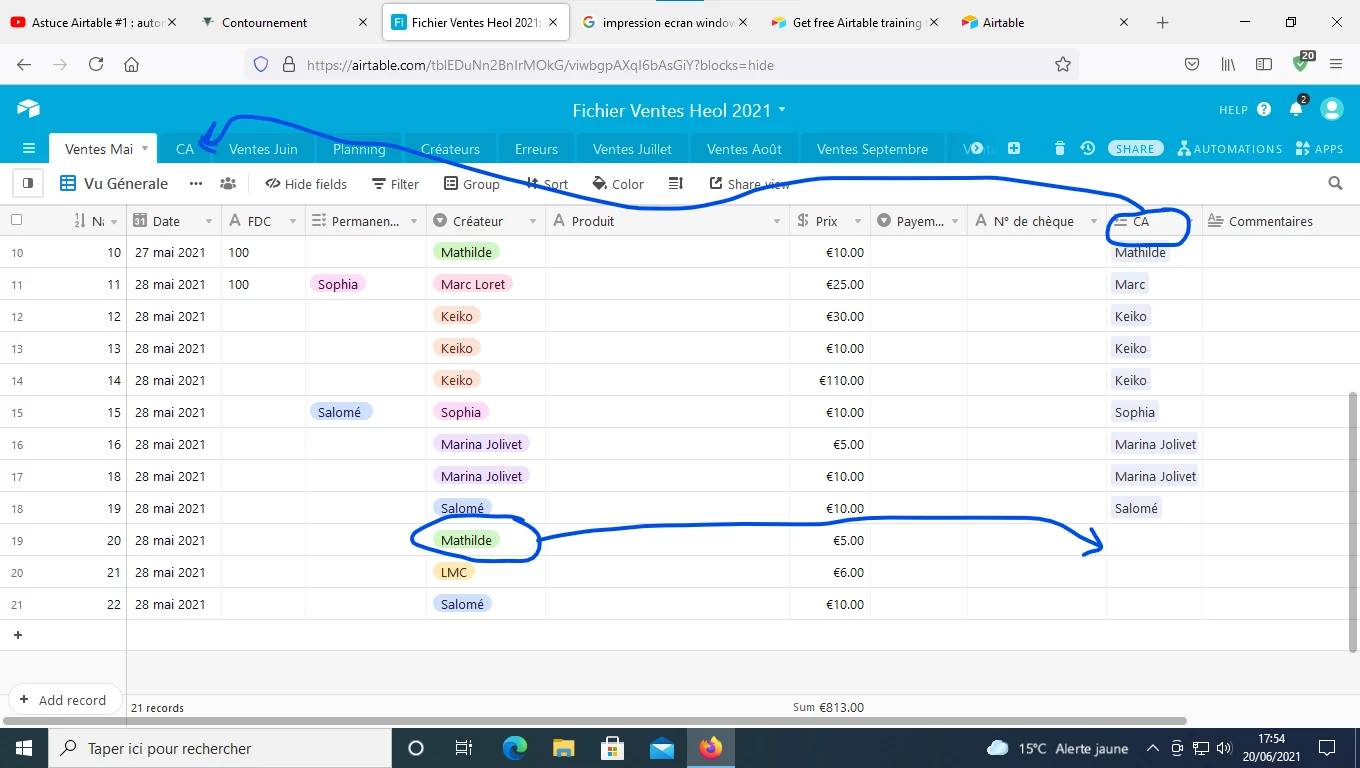Expand the Ventes Mai tab dropdown

pyautogui.click(x=145, y=148)
